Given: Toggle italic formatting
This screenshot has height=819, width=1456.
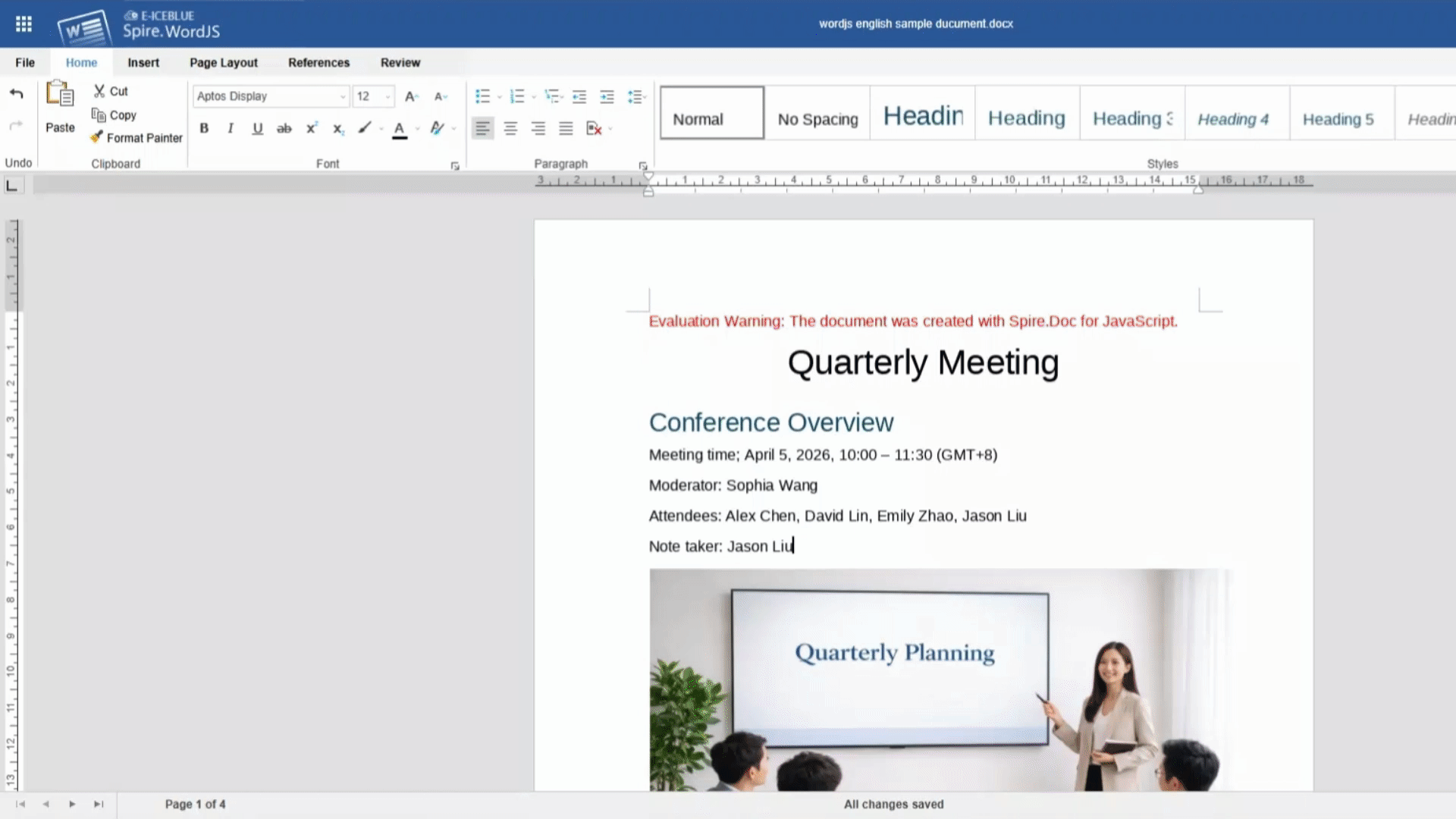Looking at the screenshot, I should 231,128.
